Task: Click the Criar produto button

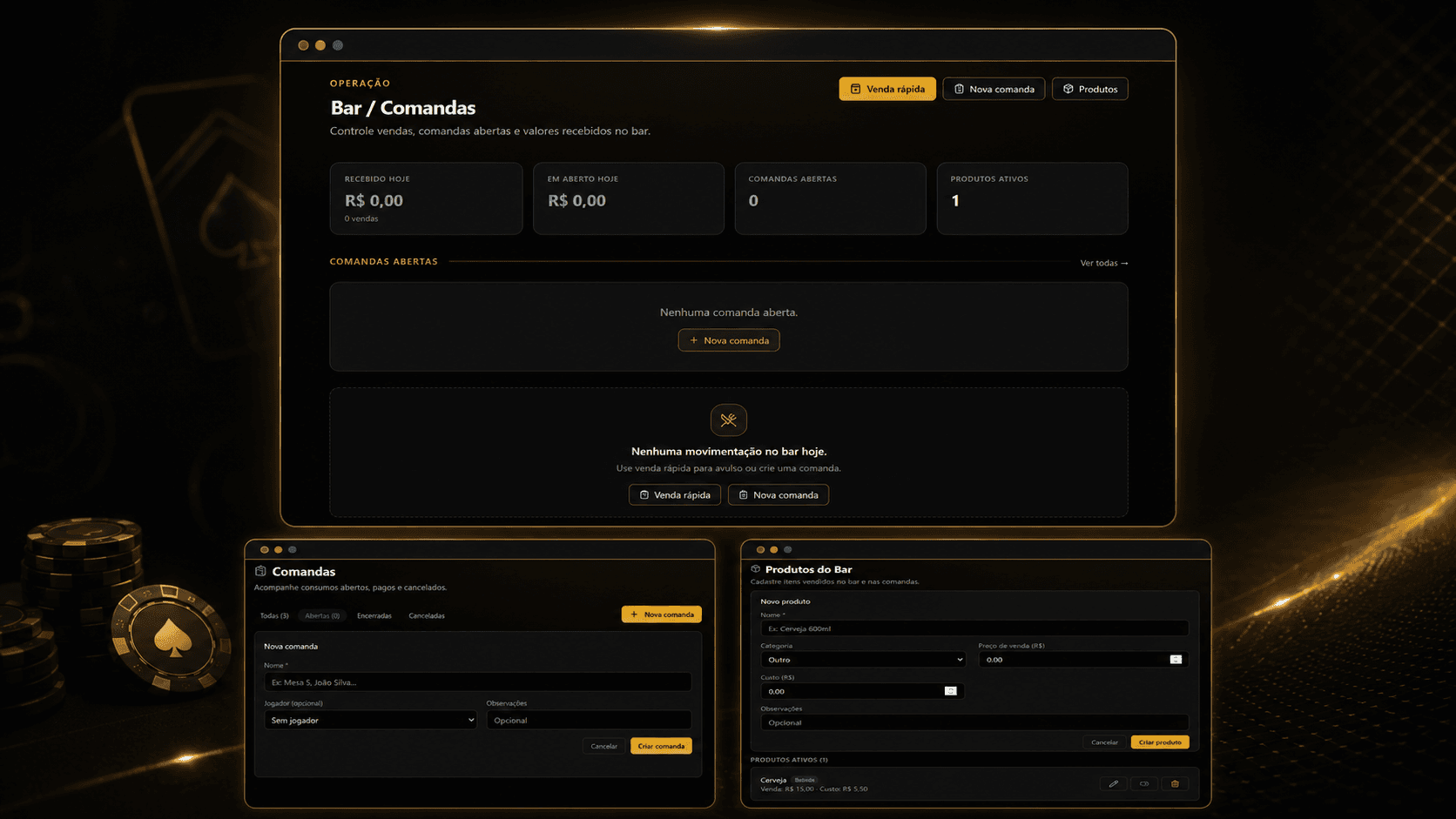Action: pyautogui.click(x=1160, y=742)
